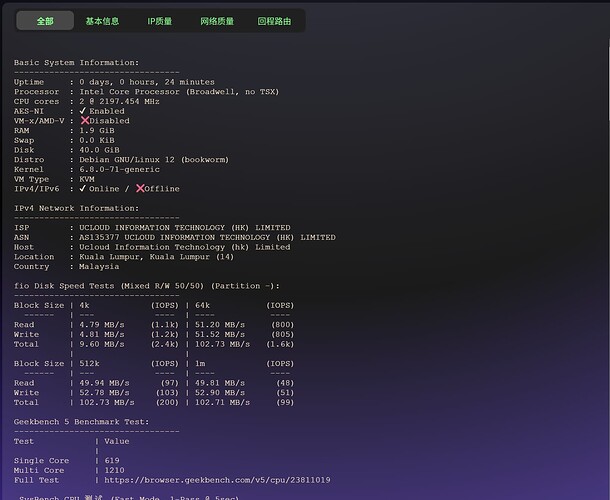Viewport: 610px width, 500px height.
Task: Open the 回程路由 tab
Action: 274,20
